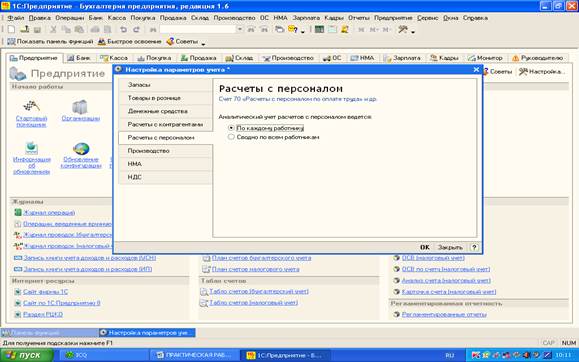Click the New document toolbar icon
Screen dimensions: 579x362
(x=11, y=30)
